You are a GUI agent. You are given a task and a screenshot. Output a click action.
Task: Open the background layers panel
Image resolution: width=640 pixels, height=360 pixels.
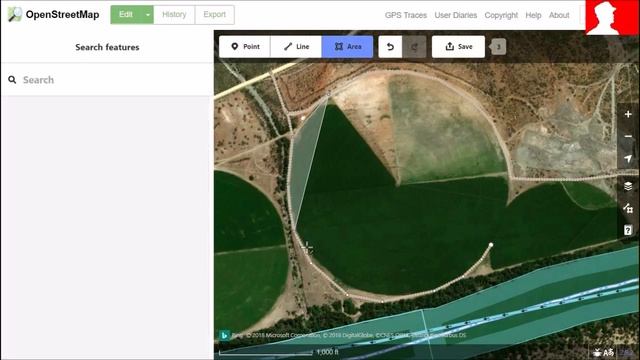tap(628, 186)
